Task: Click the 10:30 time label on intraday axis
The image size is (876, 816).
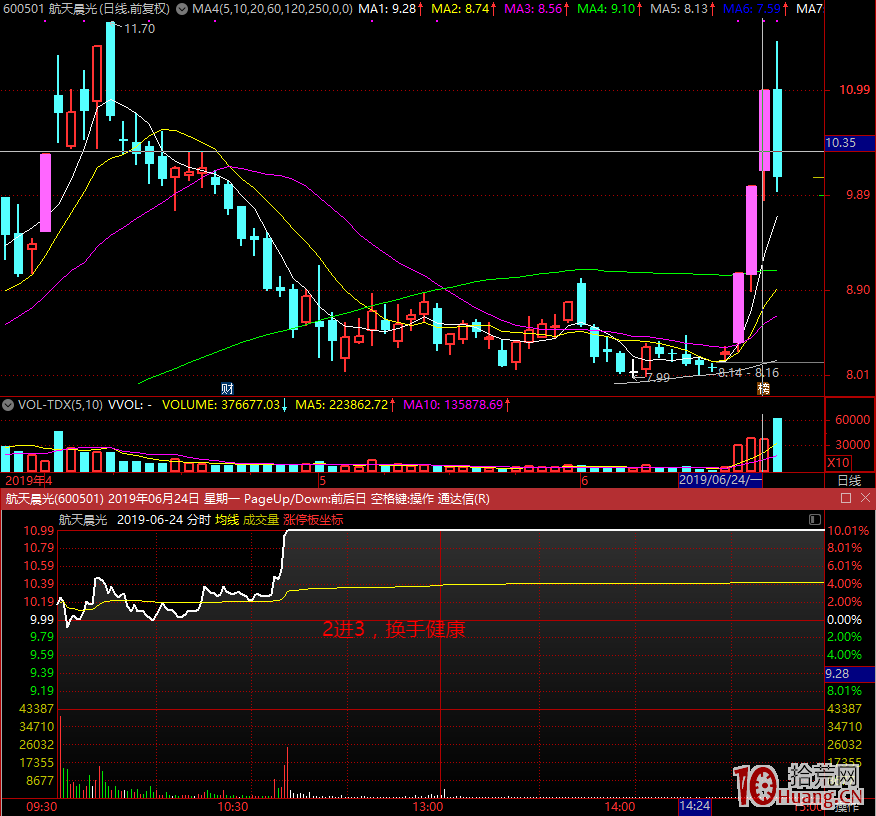Action: tap(233, 807)
